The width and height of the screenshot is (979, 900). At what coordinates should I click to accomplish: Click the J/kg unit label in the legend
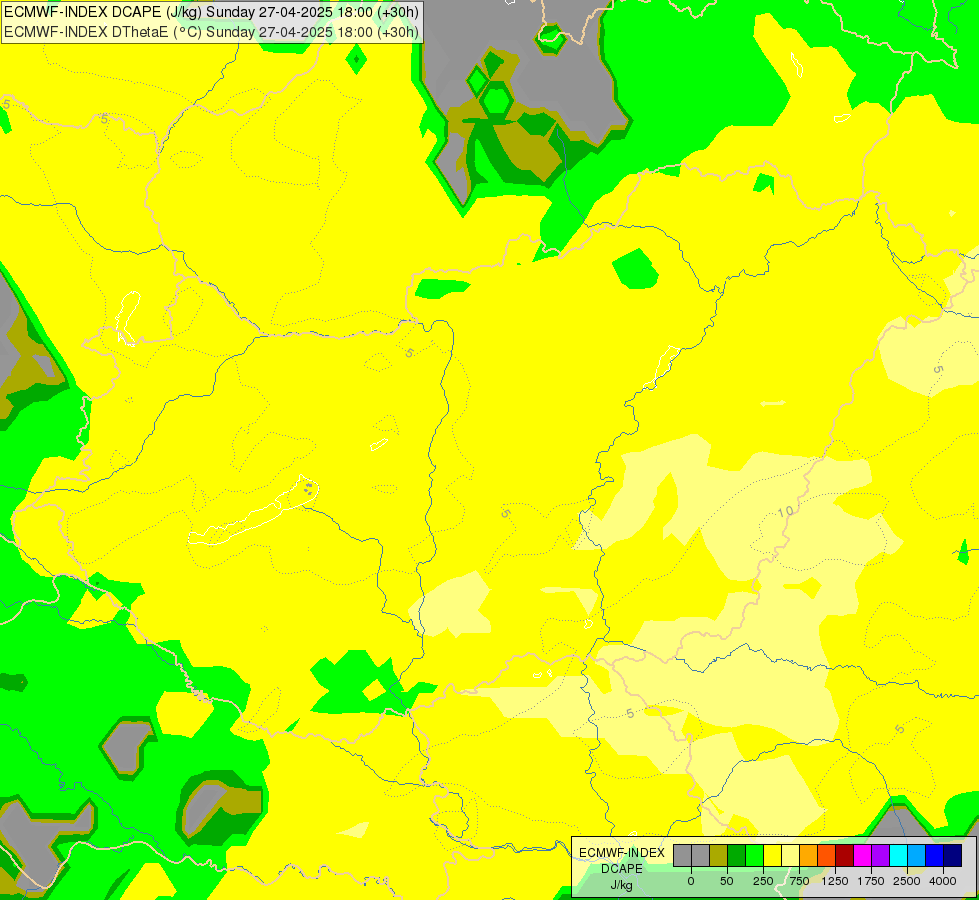coord(621,886)
